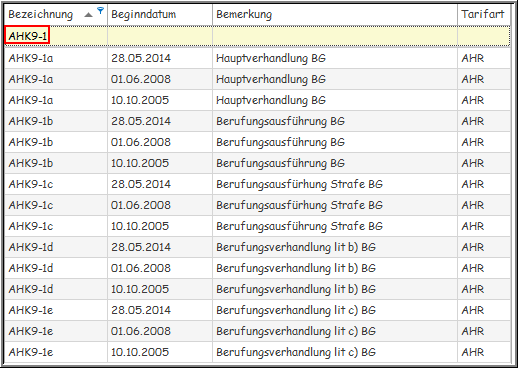Click the Tarifart column header

(484, 14)
